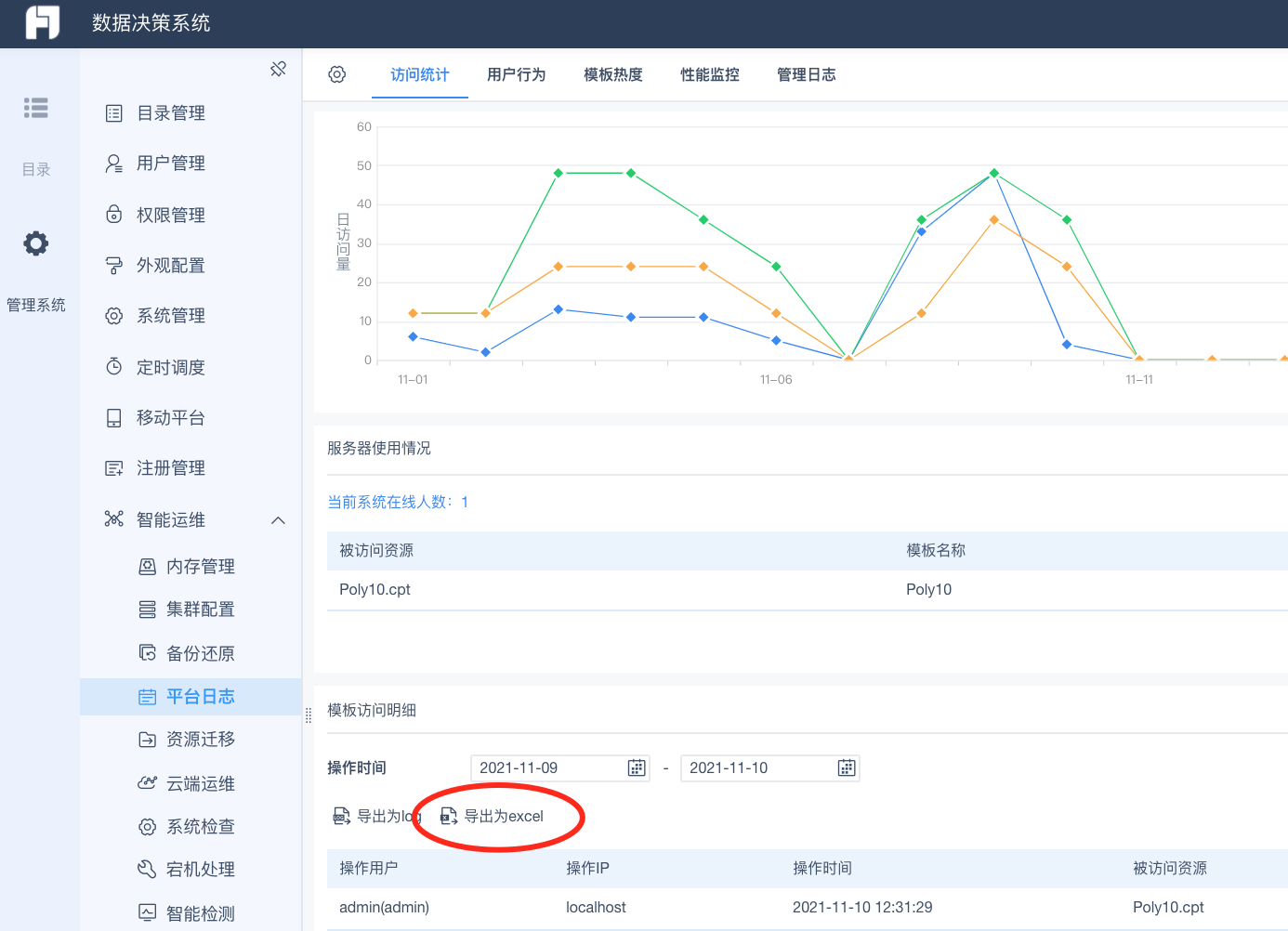This screenshot has height=931, width=1288.
Task: Click the 移动平台 tablet icon
Action: pos(114,418)
